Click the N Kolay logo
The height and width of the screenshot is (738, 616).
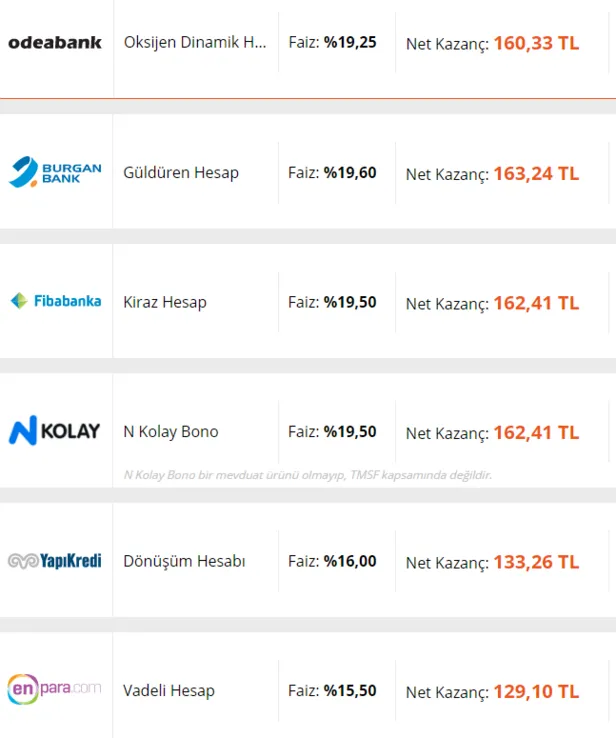point(55,431)
